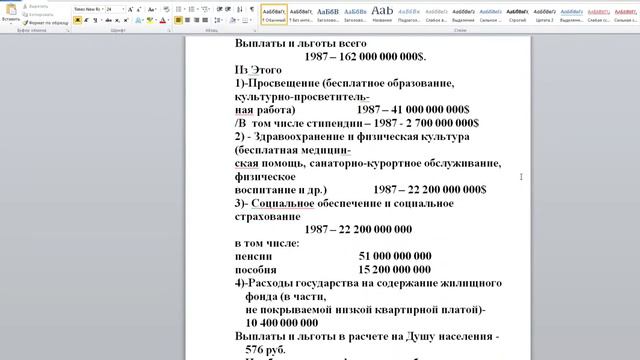The width and height of the screenshot is (640, 360).
Task: Open the highlight color dropdown arrow
Action: pos(156,20)
